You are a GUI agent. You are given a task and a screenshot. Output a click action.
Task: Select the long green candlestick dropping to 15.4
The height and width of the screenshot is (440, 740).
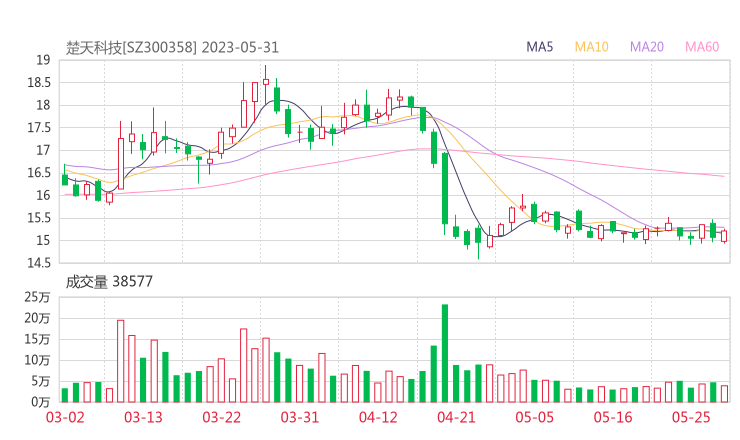[445, 194]
